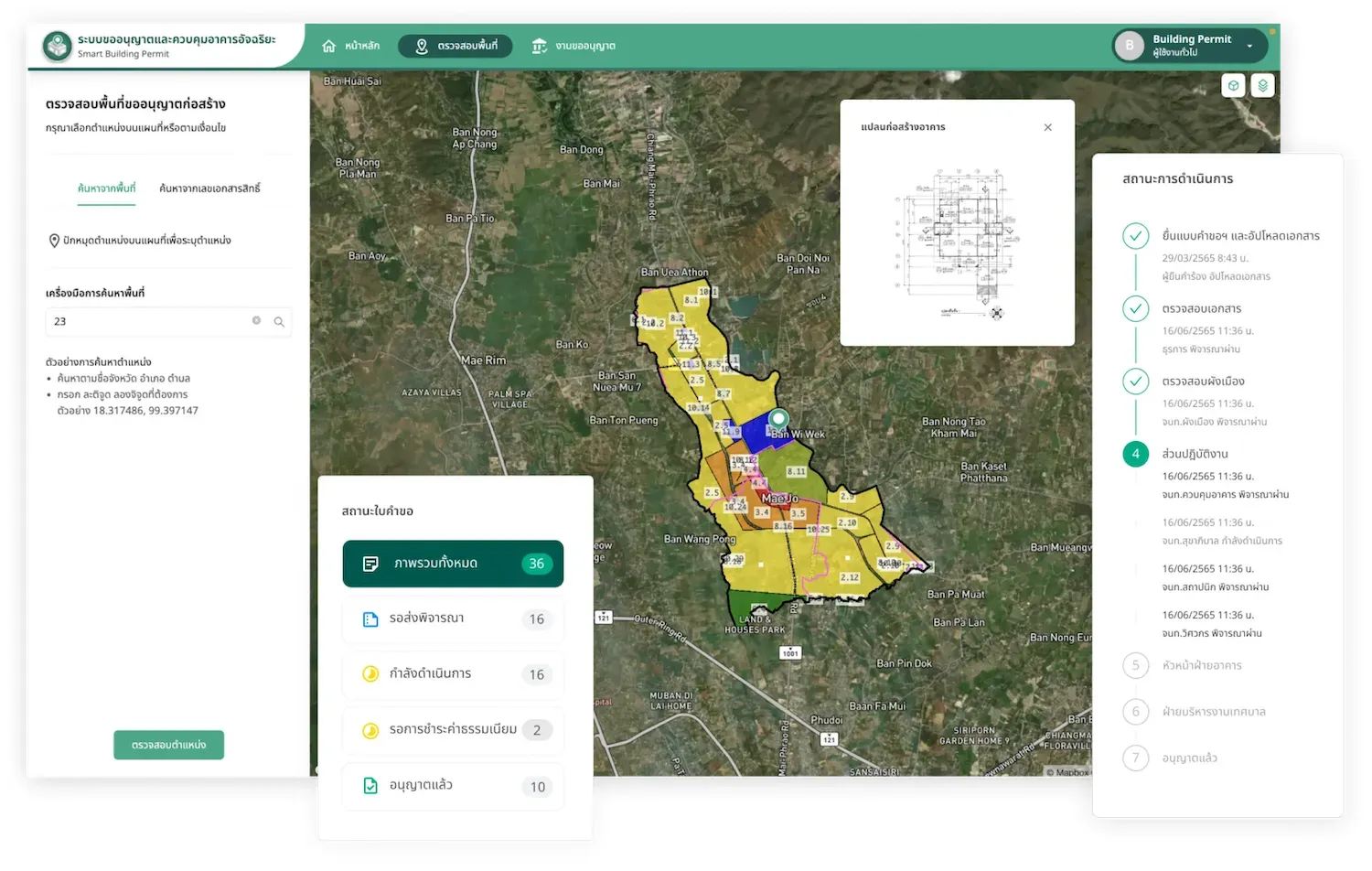1372x871 pixels.
Task: Select the อนุญาตแล้ว 10 status card
Action: click(453, 786)
